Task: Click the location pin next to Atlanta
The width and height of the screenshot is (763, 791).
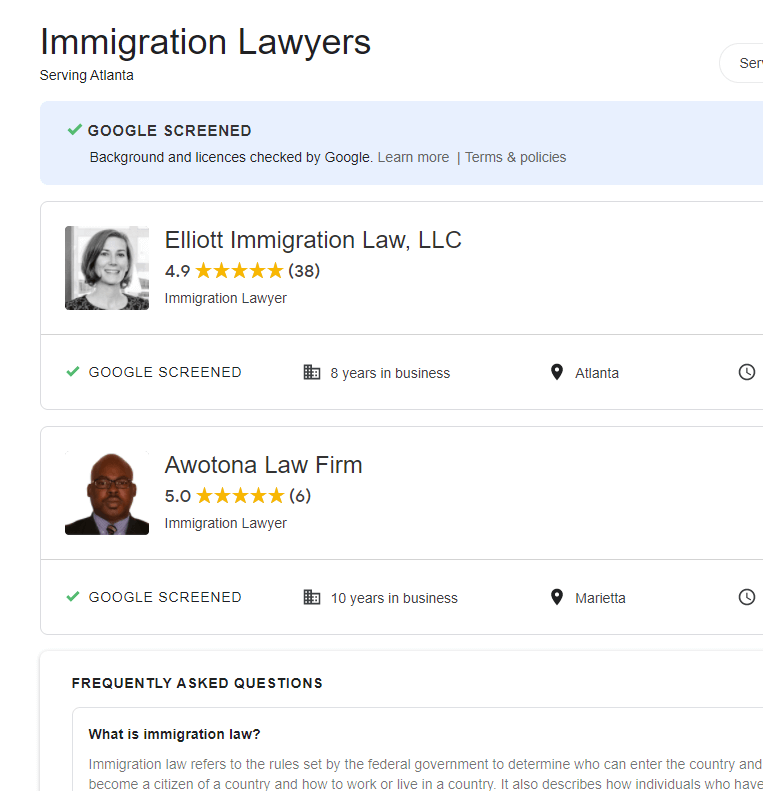Action: coord(557,372)
